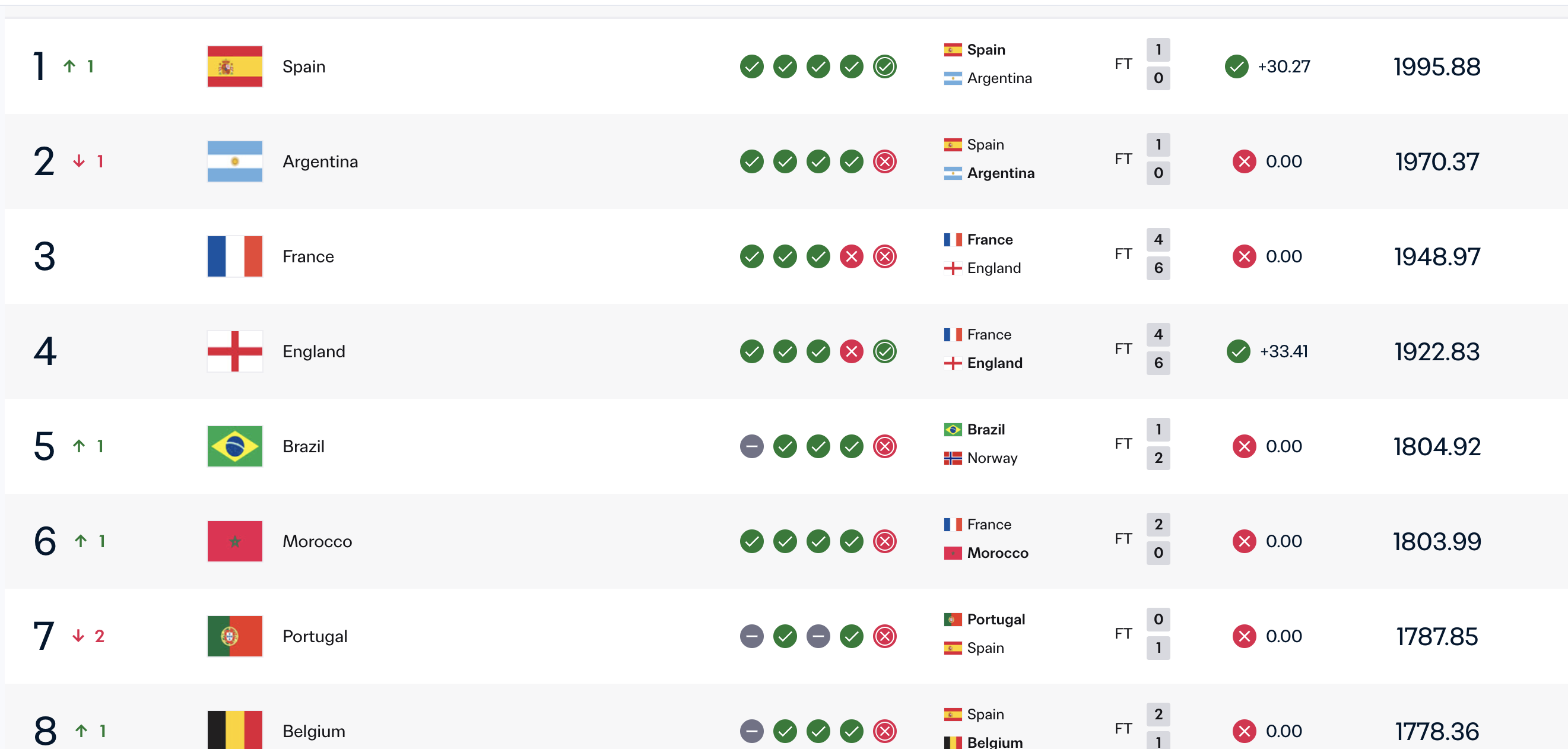Click the Morocco flag in rank 6 row
Screen dimensions: 1568x749
click(234, 541)
